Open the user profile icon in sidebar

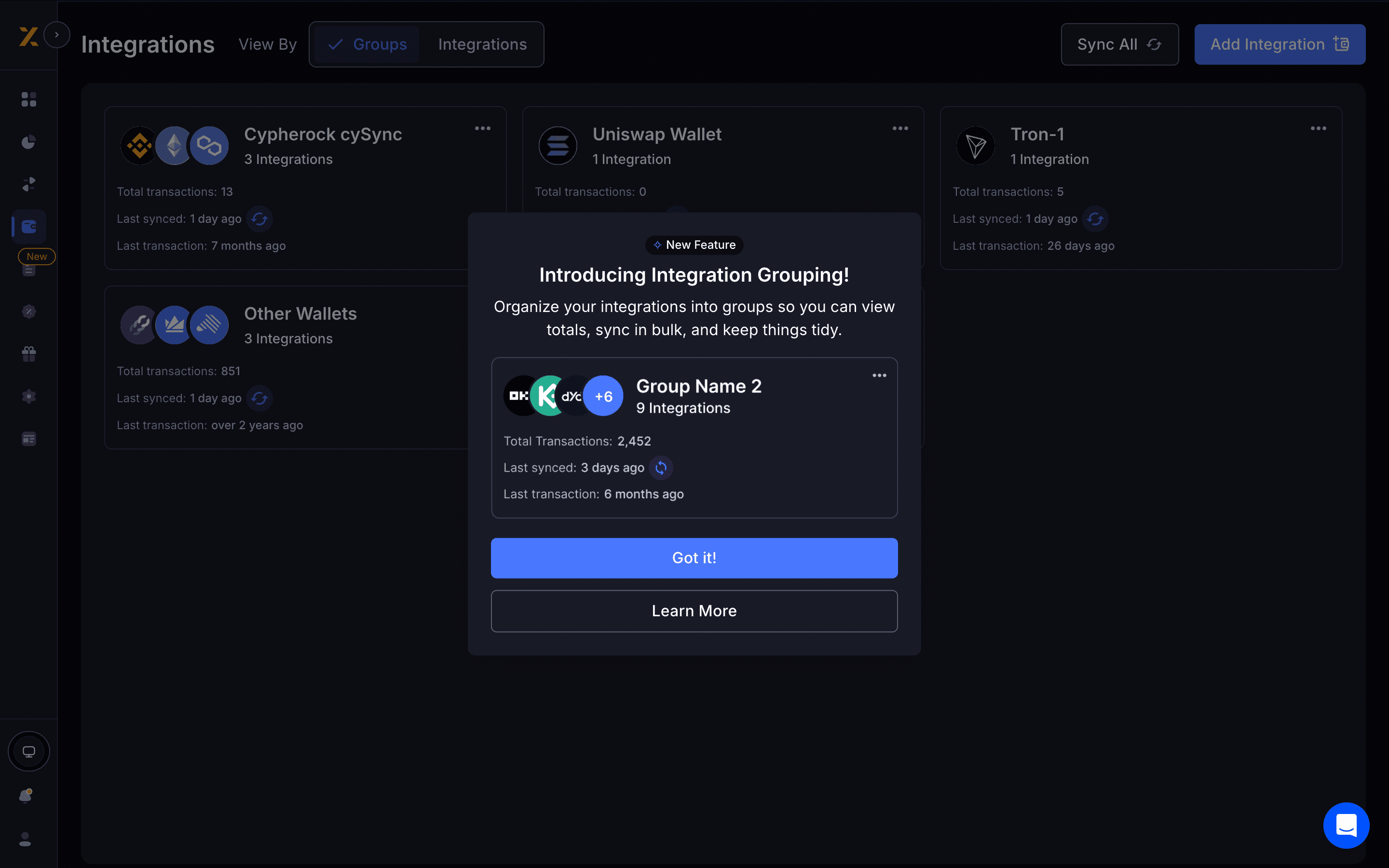[x=25, y=839]
